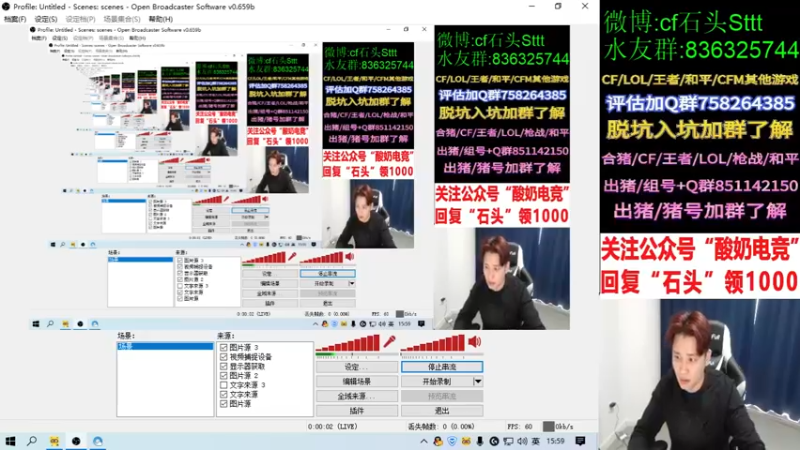This screenshot has height=450, width=800.
Task: Mute desktop audio via the red speaker icon
Action: (x=474, y=341)
